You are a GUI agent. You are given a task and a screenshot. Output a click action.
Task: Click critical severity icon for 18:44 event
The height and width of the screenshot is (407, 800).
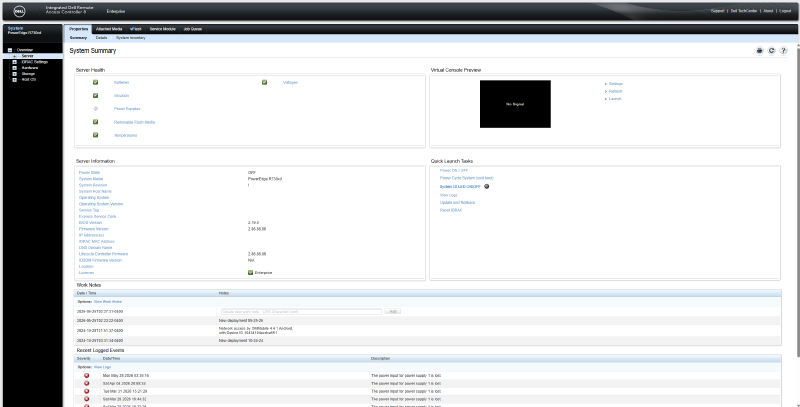click(87, 399)
